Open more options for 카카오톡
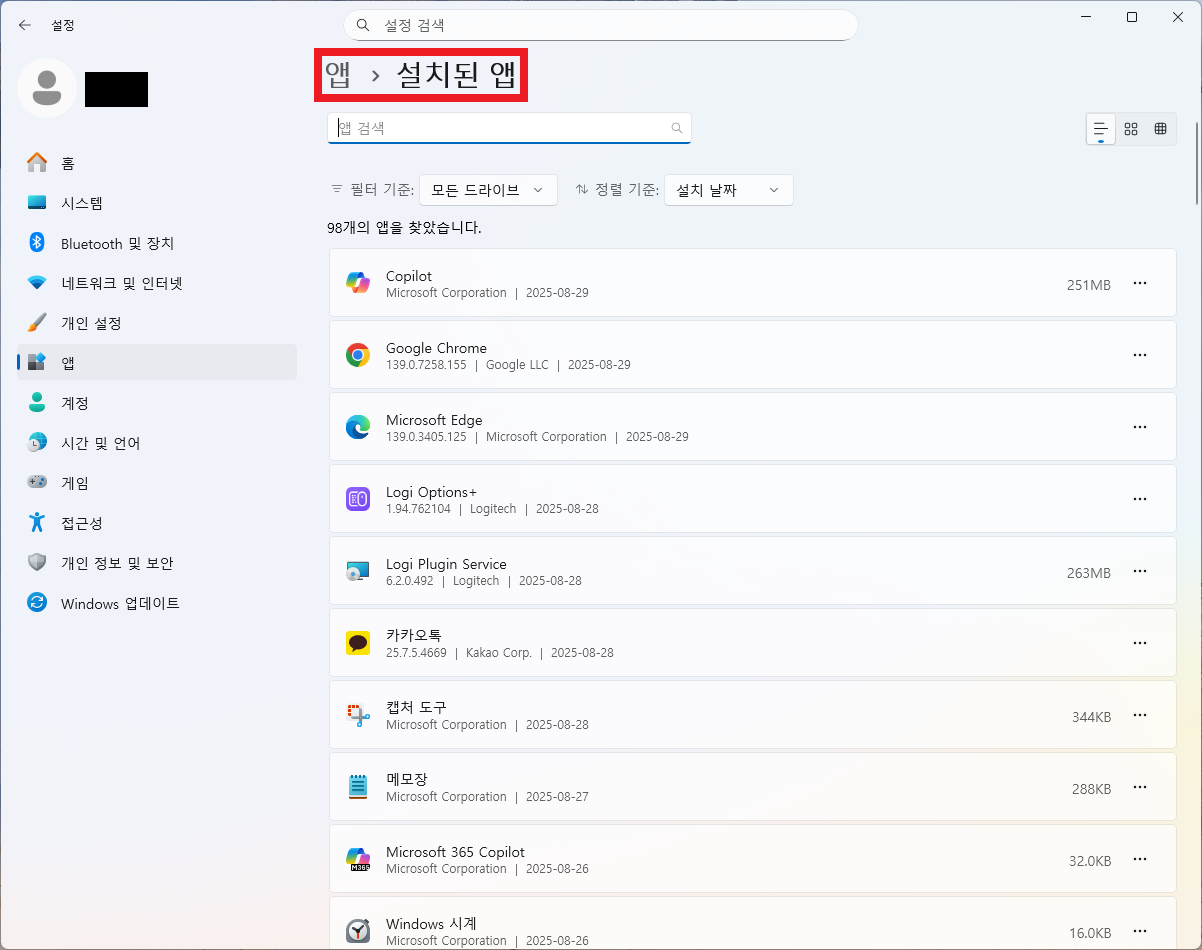The width and height of the screenshot is (1202, 950). [1140, 643]
